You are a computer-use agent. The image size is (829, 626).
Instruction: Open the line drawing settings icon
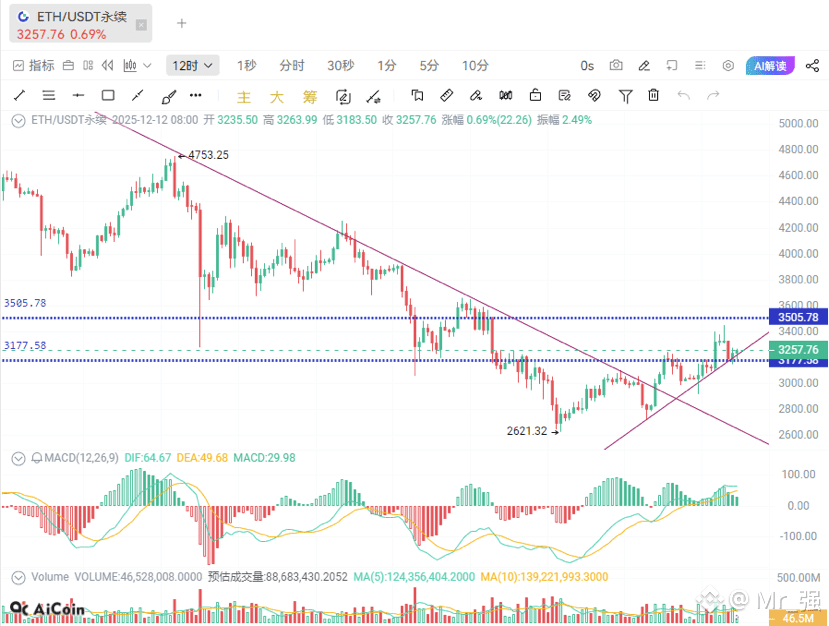coord(373,97)
